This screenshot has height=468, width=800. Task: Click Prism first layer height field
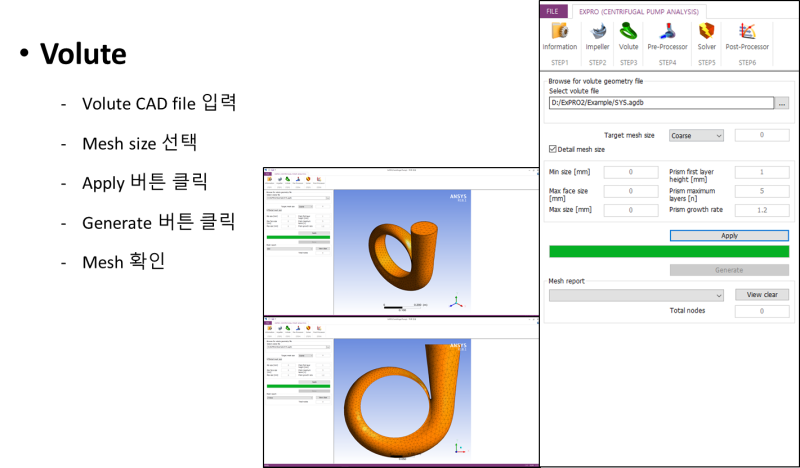point(762,172)
